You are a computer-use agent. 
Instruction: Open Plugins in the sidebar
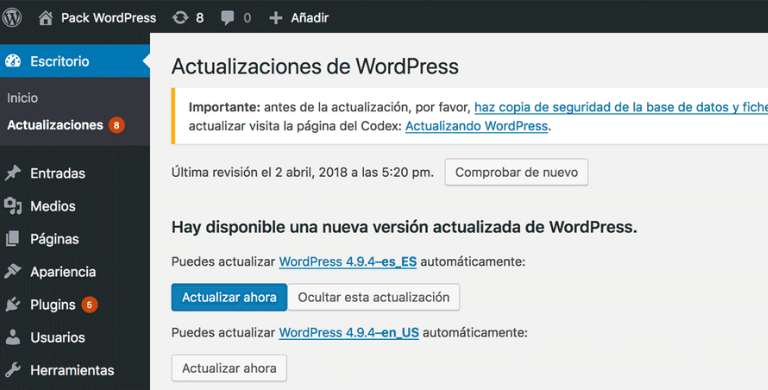point(53,305)
